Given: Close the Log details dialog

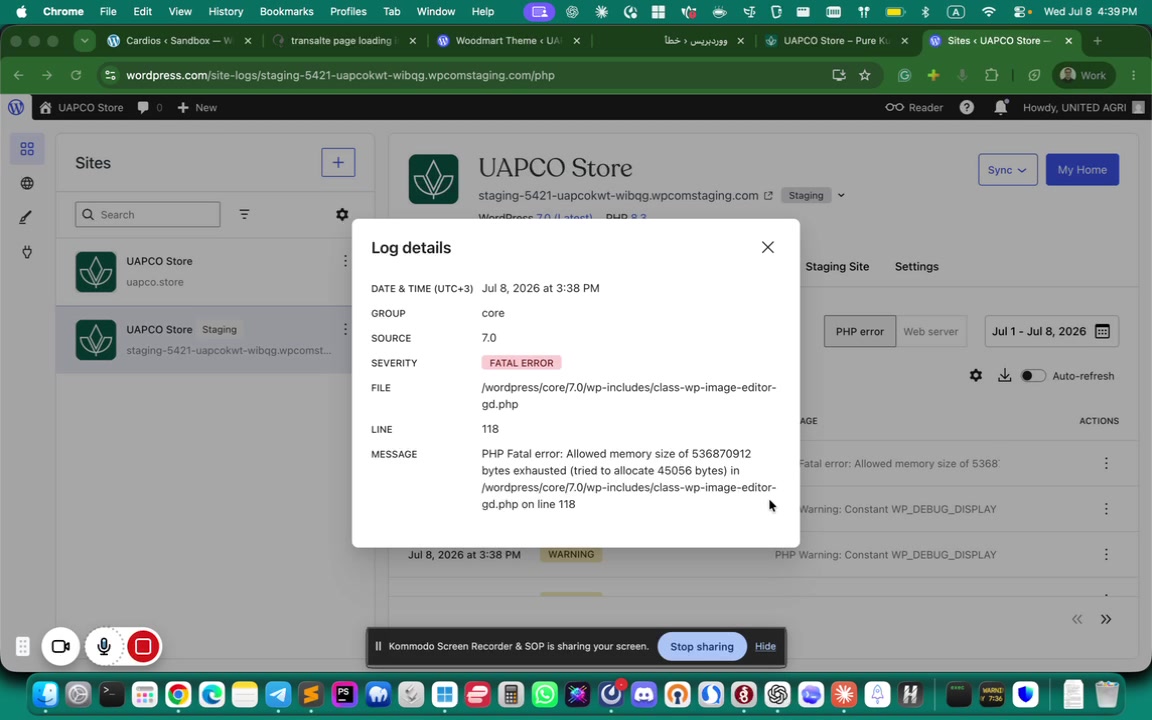Looking at the screenshot, I should pyautogui.click(x=768, y=248).
